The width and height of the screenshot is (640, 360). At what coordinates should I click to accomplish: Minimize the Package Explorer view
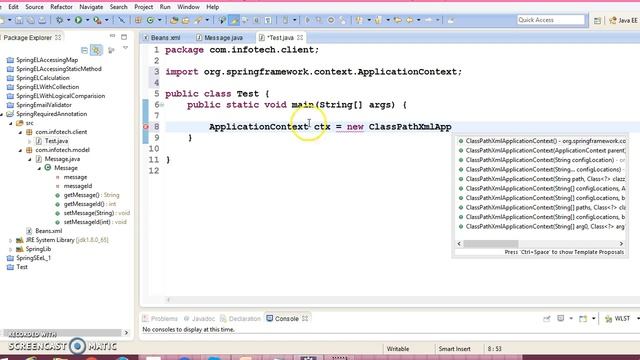pos(112,37)
